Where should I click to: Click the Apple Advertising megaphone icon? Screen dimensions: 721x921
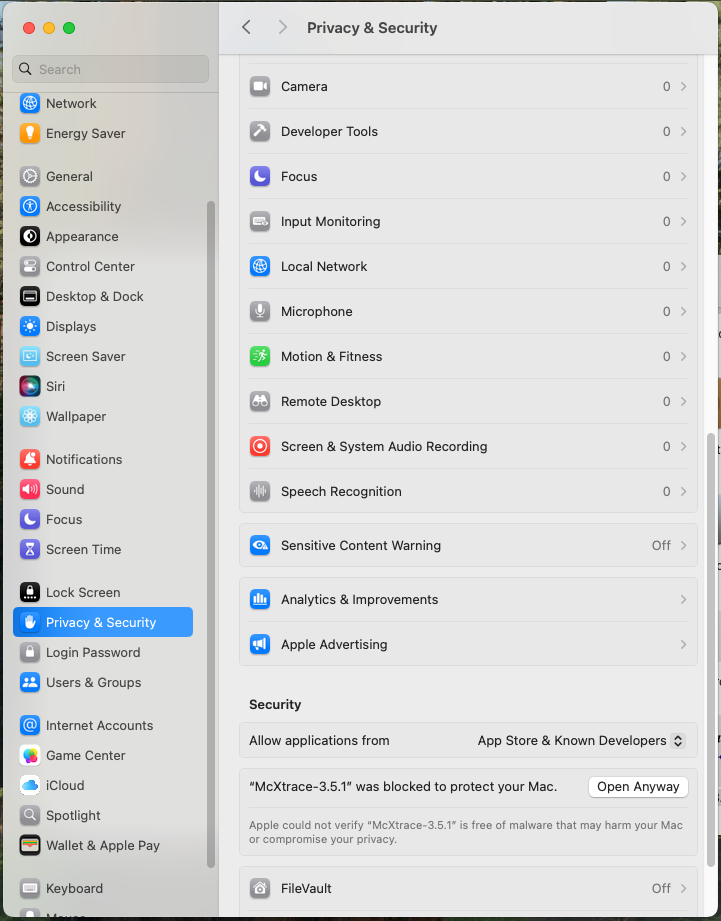[x=260, y=645]
